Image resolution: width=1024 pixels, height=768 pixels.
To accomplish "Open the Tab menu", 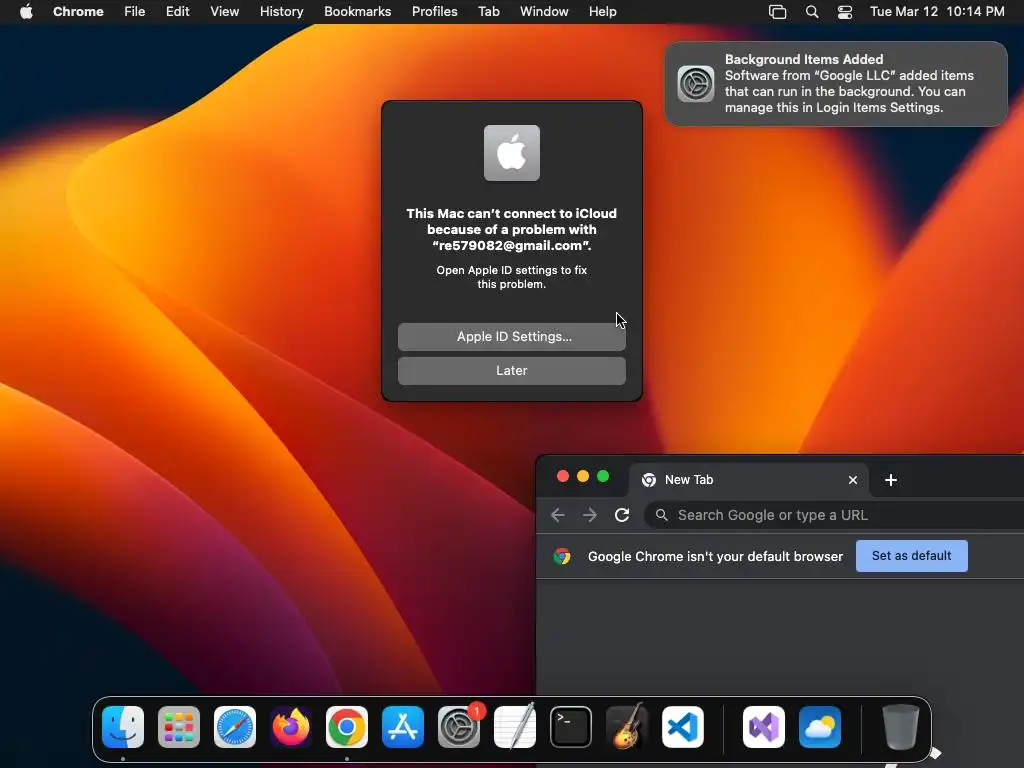I will pos(488,11).
